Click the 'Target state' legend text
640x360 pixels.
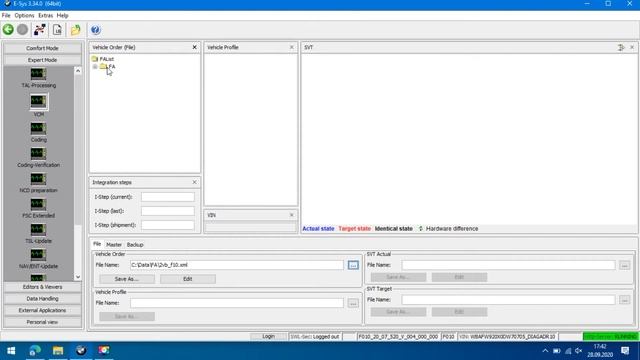tap(354, 229)
